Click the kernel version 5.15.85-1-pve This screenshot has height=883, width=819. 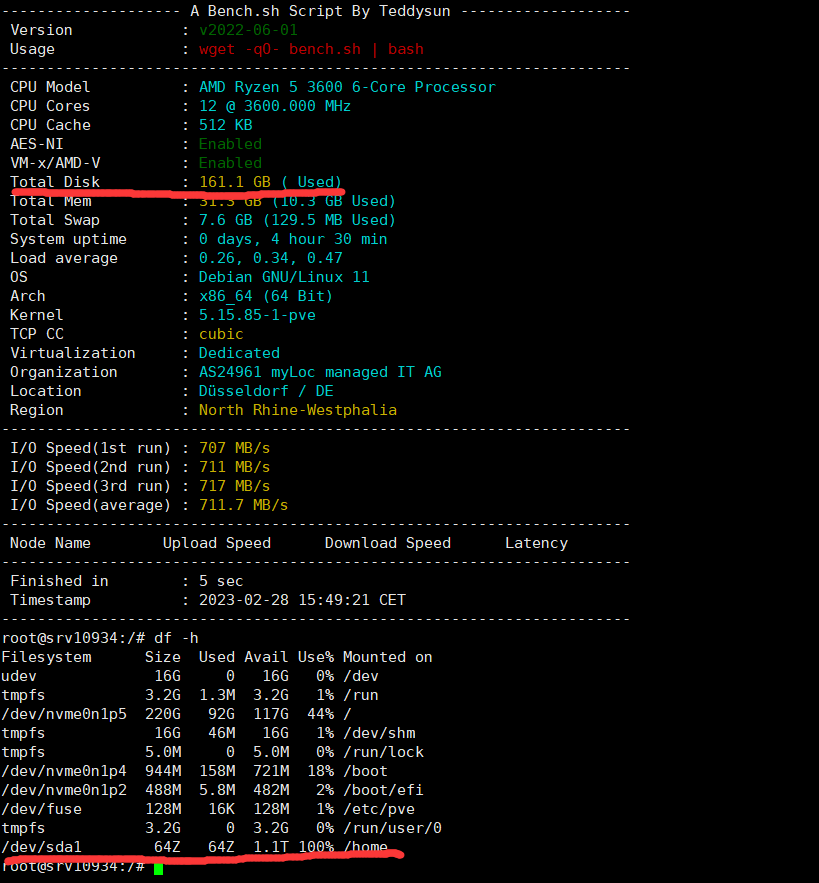coord(257,315)
